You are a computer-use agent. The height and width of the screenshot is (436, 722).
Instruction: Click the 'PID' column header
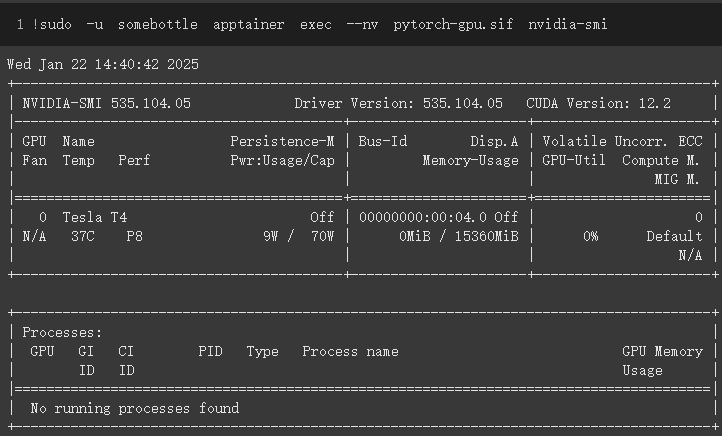pos(210,352)
